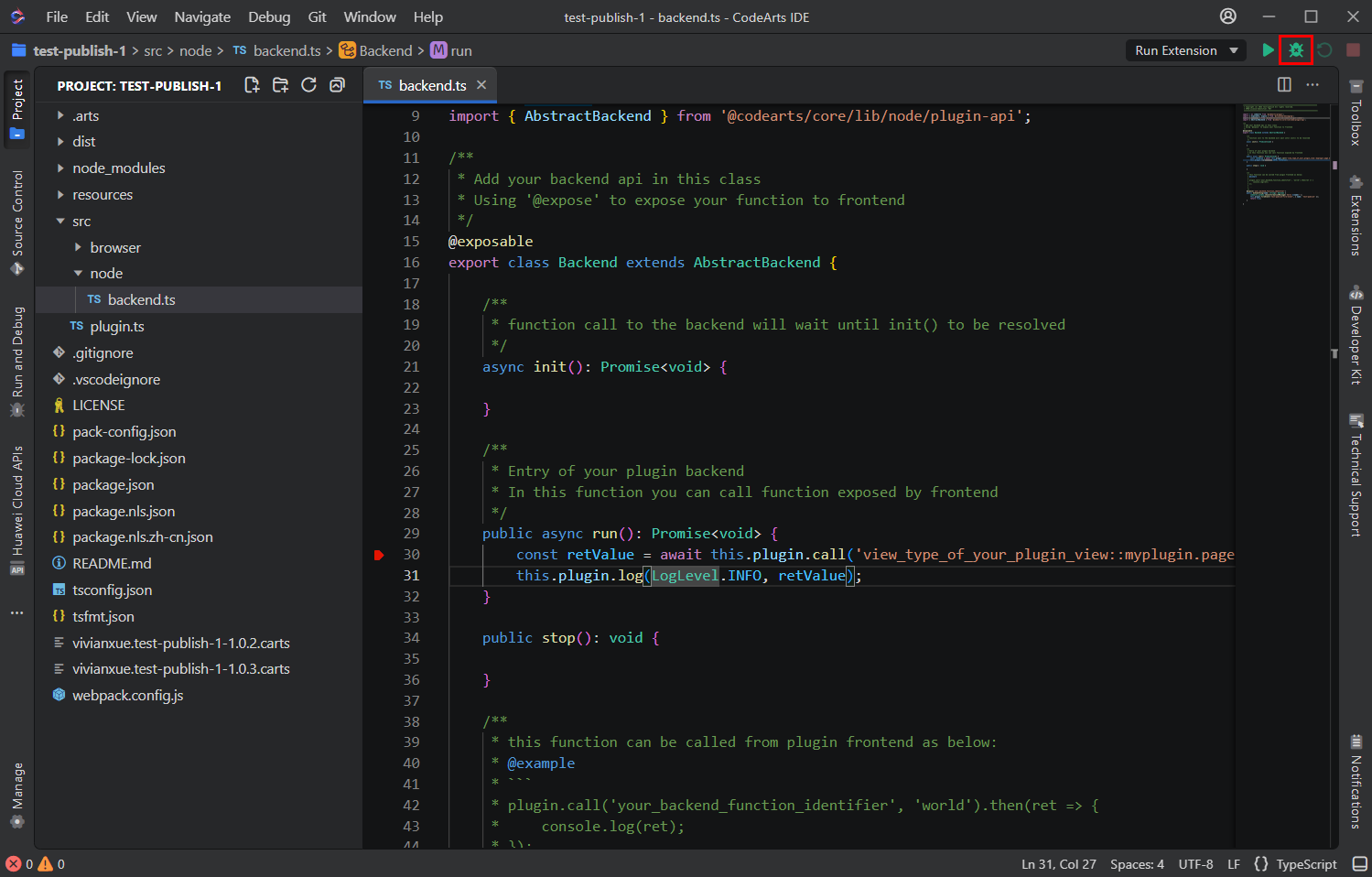This screenshot has width=1372, height=877.
Task: Open the editor's more actions ellipsis
Action: (x=1313, y=84)
